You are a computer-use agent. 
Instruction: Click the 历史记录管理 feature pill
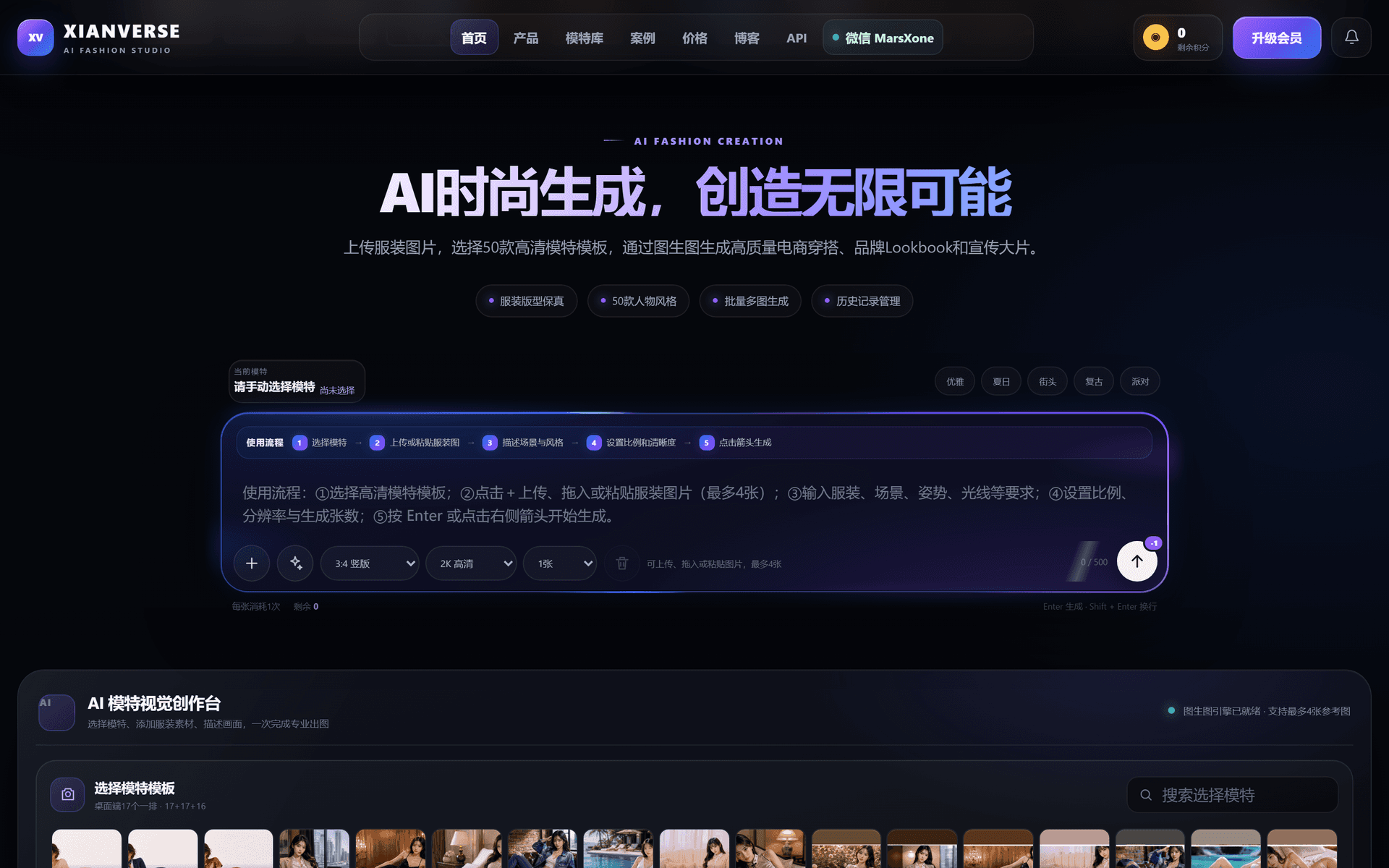862,301
